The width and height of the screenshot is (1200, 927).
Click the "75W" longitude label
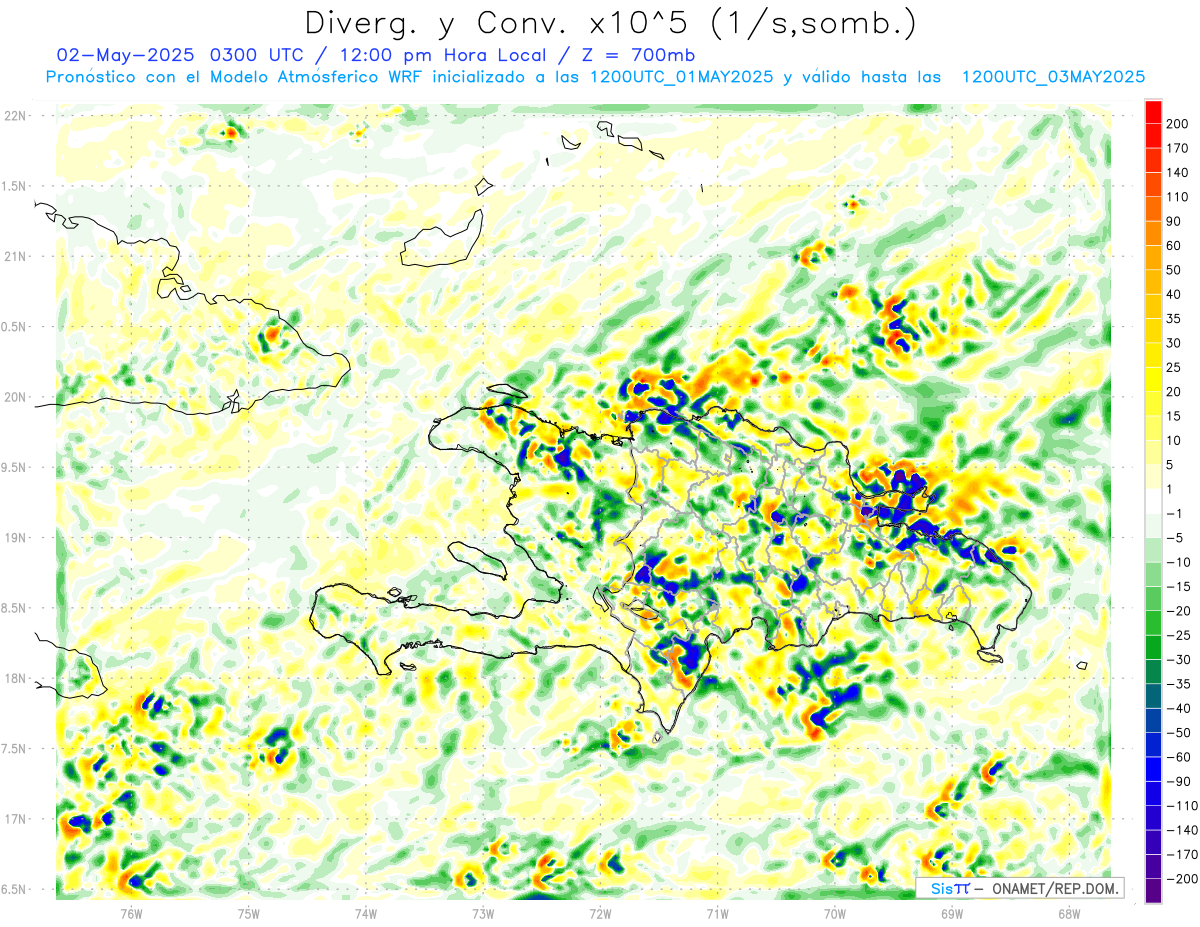248,913
